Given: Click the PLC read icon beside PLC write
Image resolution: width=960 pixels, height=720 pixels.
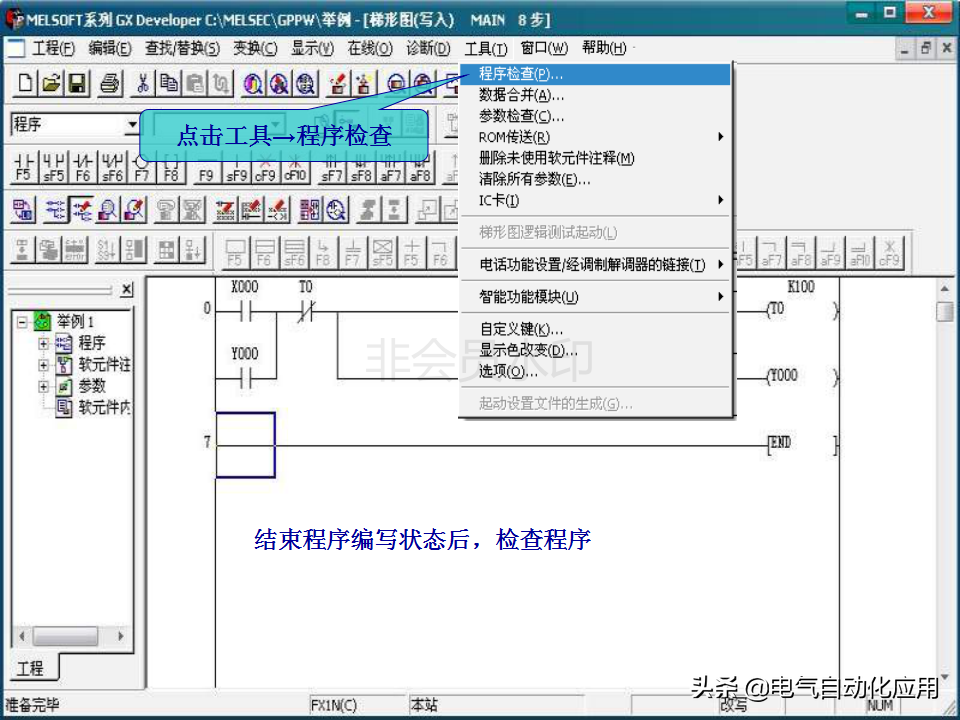Looking at the screenshot, I should coord(364,83).
